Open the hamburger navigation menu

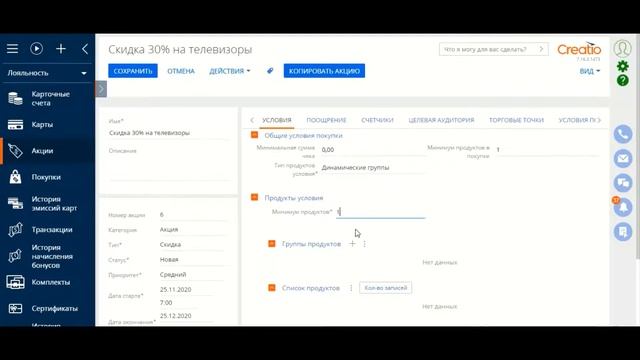click(x=12, y=49)
